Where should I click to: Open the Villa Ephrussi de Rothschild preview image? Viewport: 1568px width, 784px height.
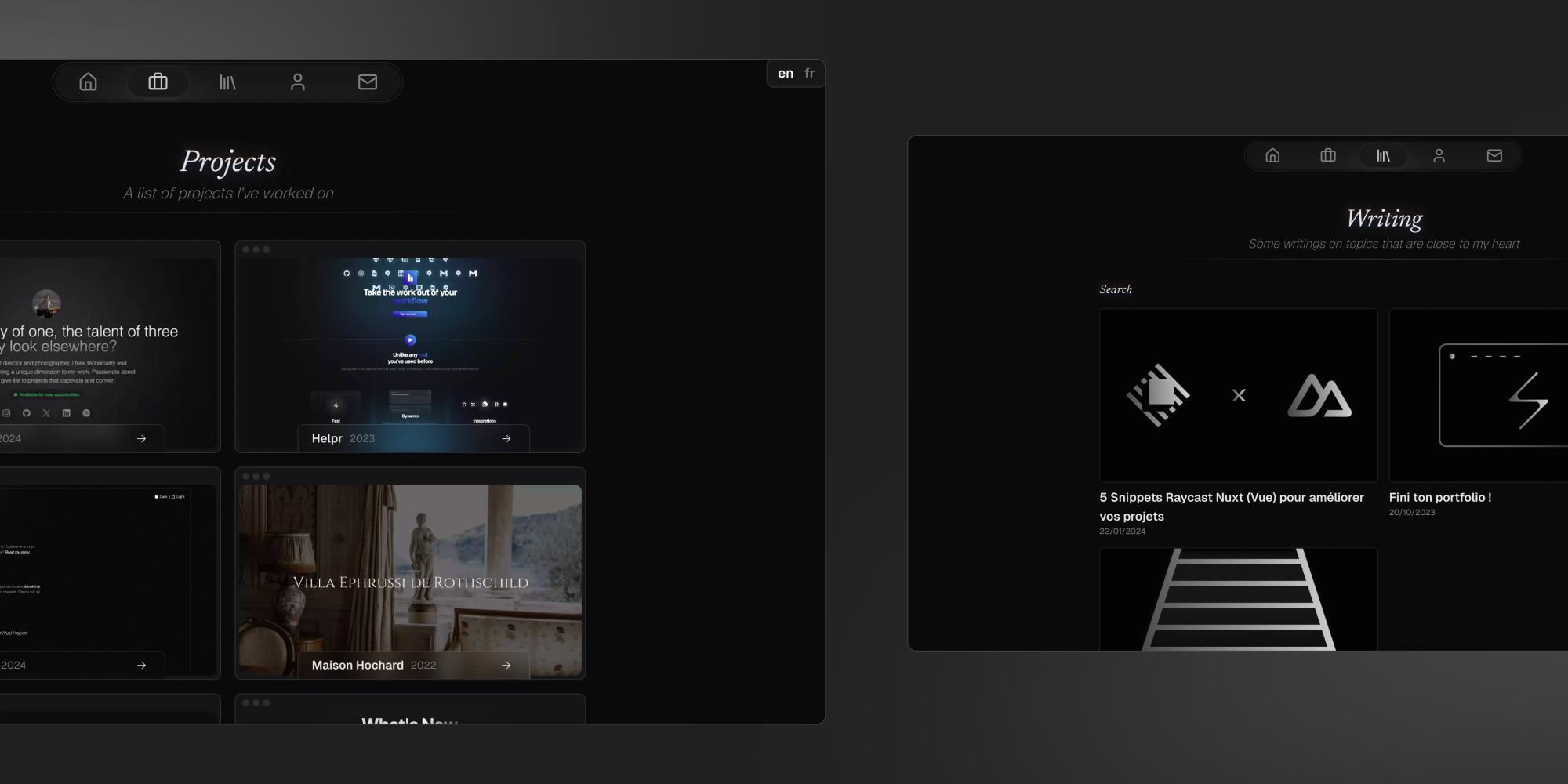click(x=410, y=564)
